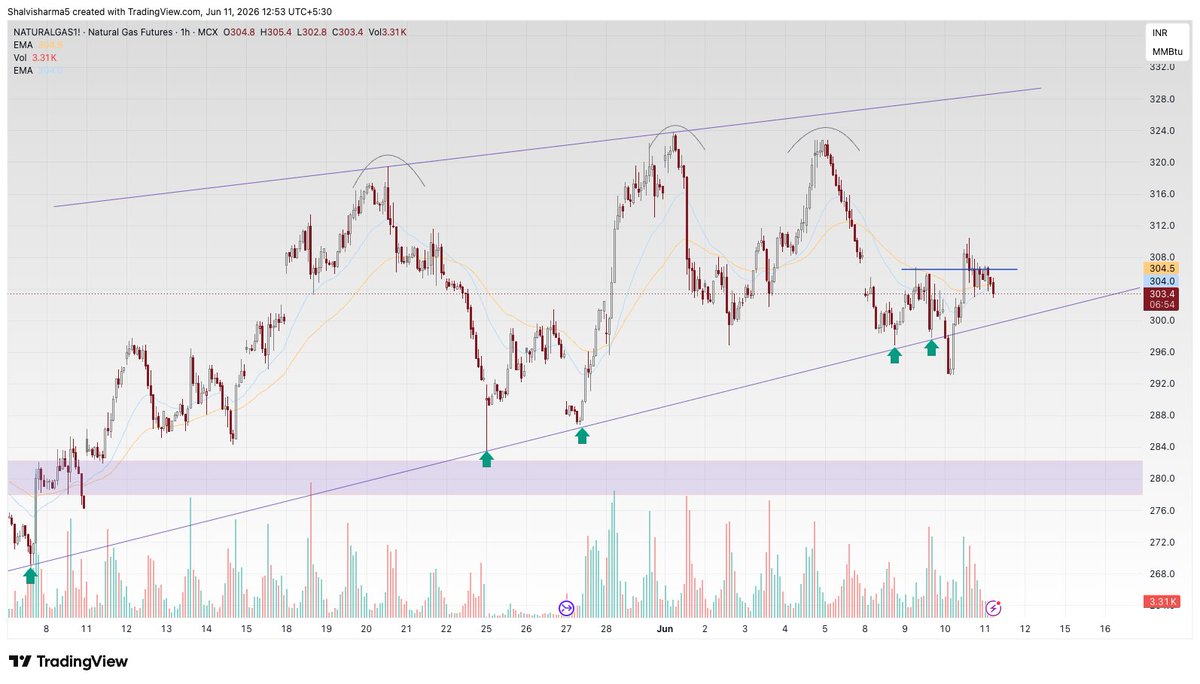Screen dimensions: 1200x684
Task: Select the Vol indicator legend showing 3.31K
Action: coord(33,58)
